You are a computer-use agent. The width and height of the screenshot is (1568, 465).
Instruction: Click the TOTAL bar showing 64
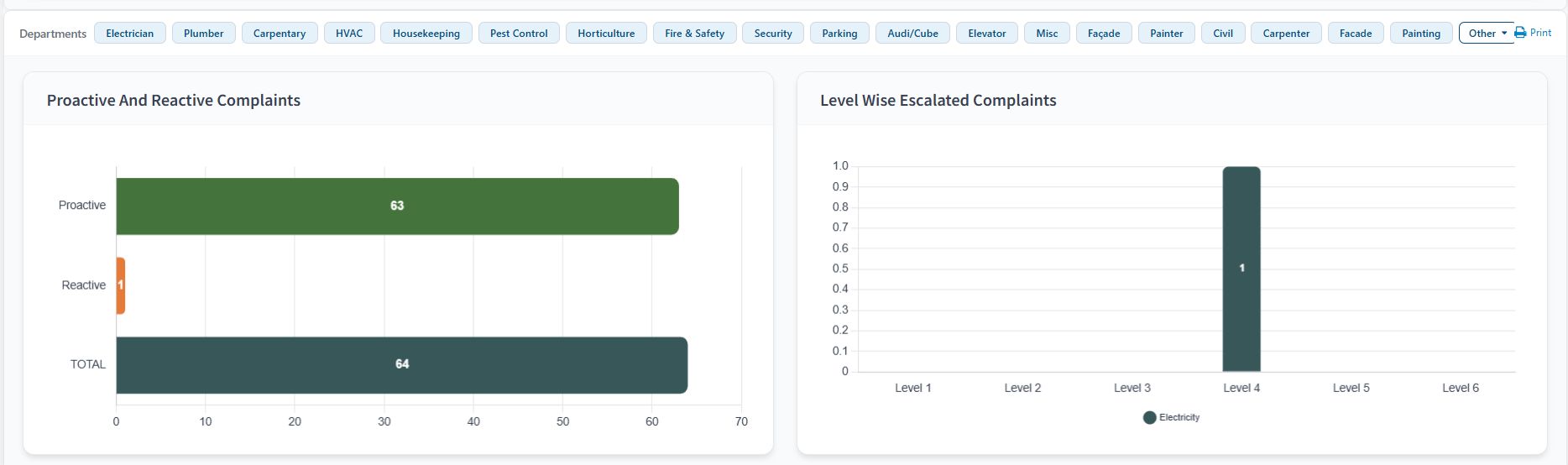point(401,364)
